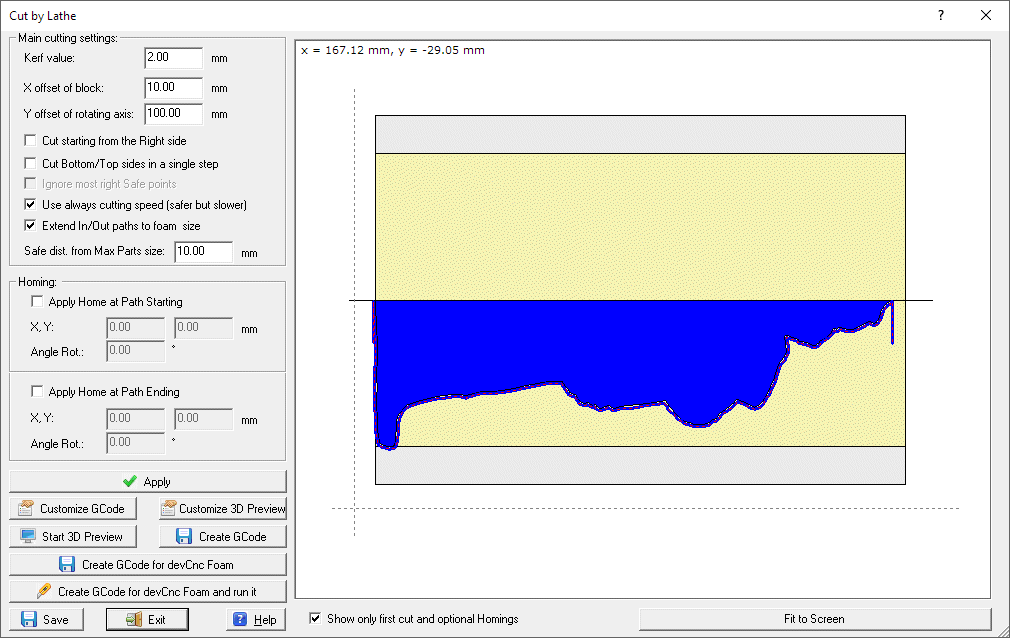Enable Cut starting from the Right side
This screenshot has height=638, width=1010.
(x=30, y=140)
